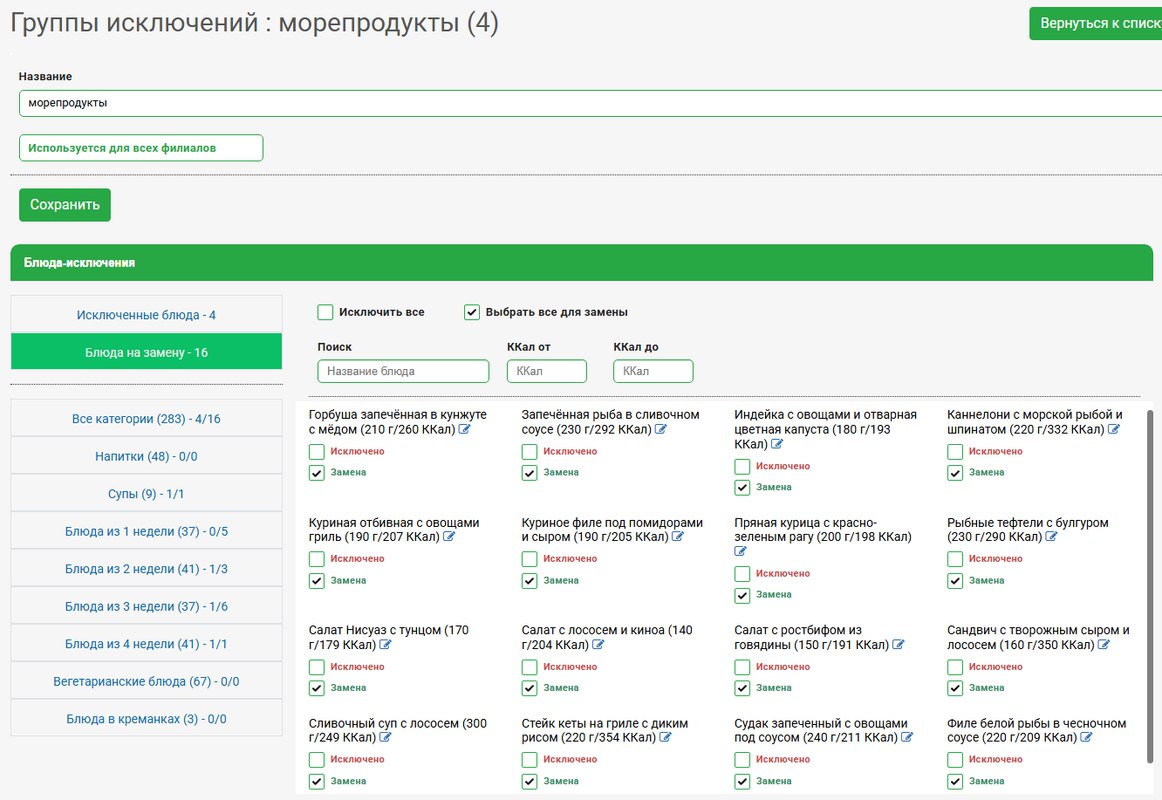Screen dimensions: 1162x800
Task: Open editor for Салат Нисуаз с тунцом
Action: [x=385, y=645]
